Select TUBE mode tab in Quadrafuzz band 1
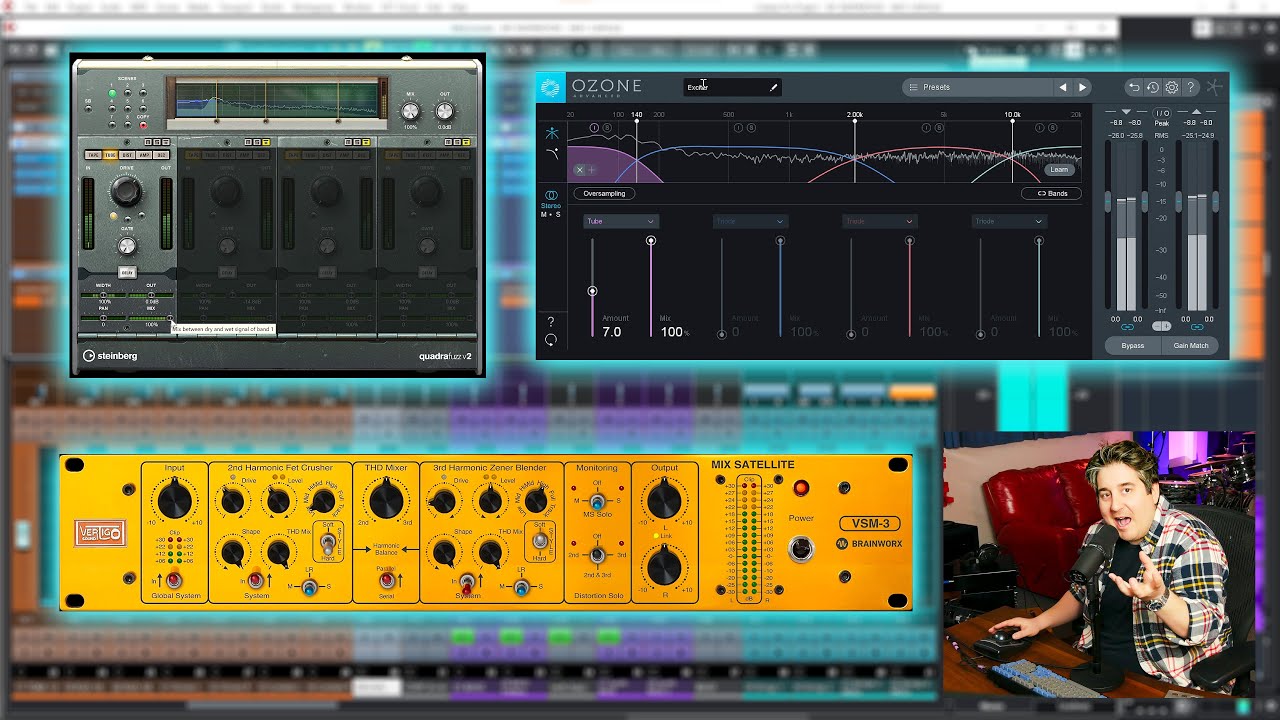The height and width of the screenshot is (720, 1280). point(110,155)
